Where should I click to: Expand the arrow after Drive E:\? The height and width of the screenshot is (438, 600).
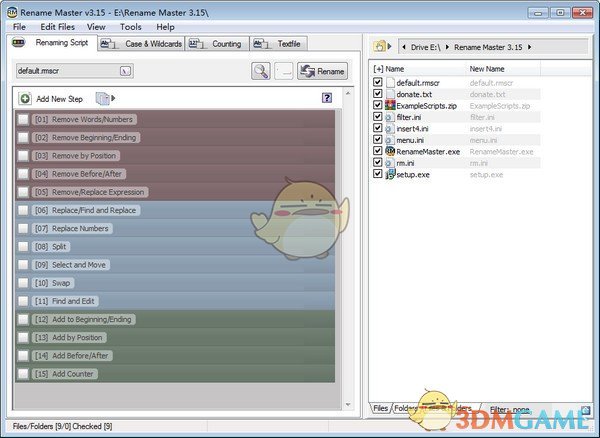point(447,47)
